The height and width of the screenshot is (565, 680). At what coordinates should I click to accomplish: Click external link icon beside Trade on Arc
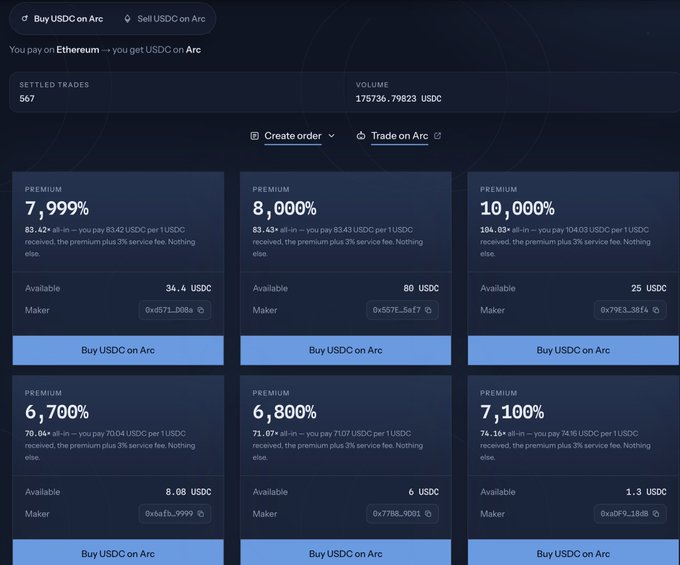click(438, 136)
